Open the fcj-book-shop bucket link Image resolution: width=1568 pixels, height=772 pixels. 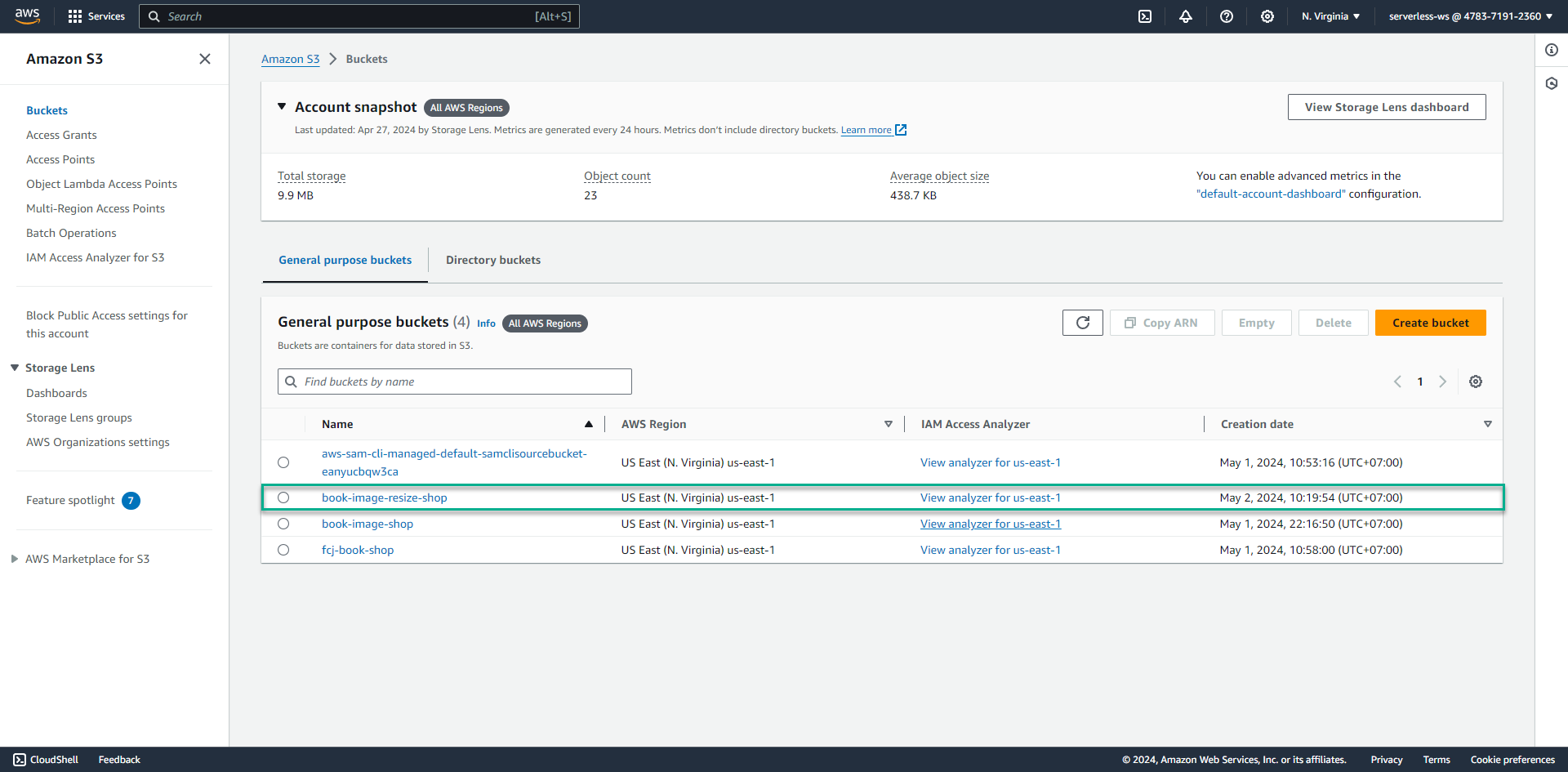click(358, 550)
